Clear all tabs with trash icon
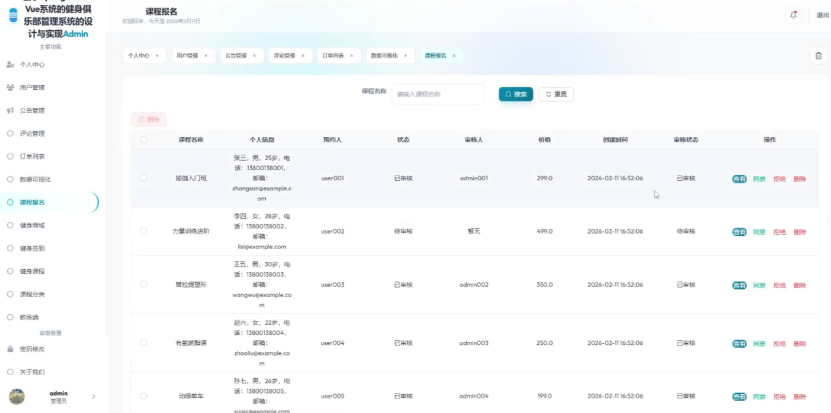Image resolution: width=831 pixels, height=413 pixels. click(818, 56)
